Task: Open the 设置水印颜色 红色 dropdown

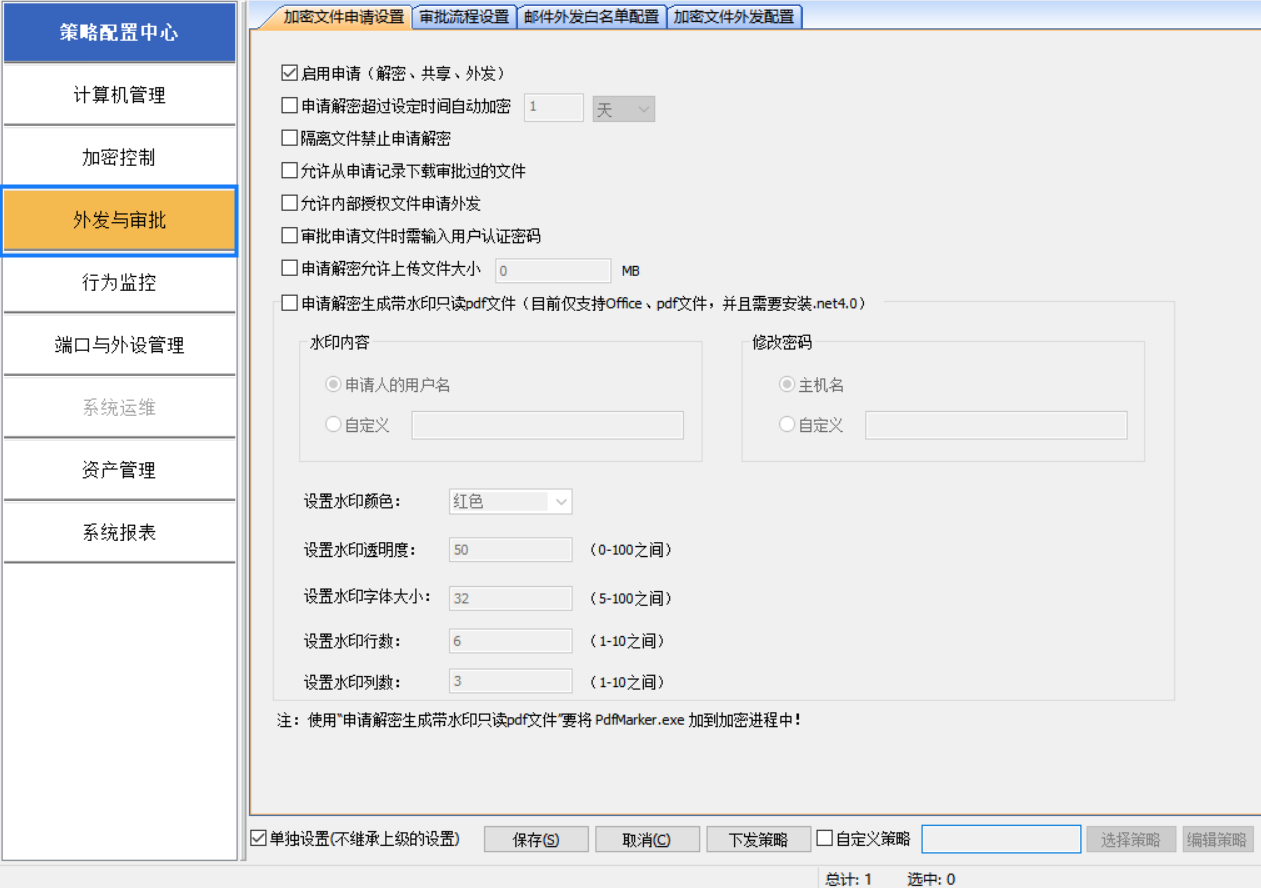Action: (510, 501)
